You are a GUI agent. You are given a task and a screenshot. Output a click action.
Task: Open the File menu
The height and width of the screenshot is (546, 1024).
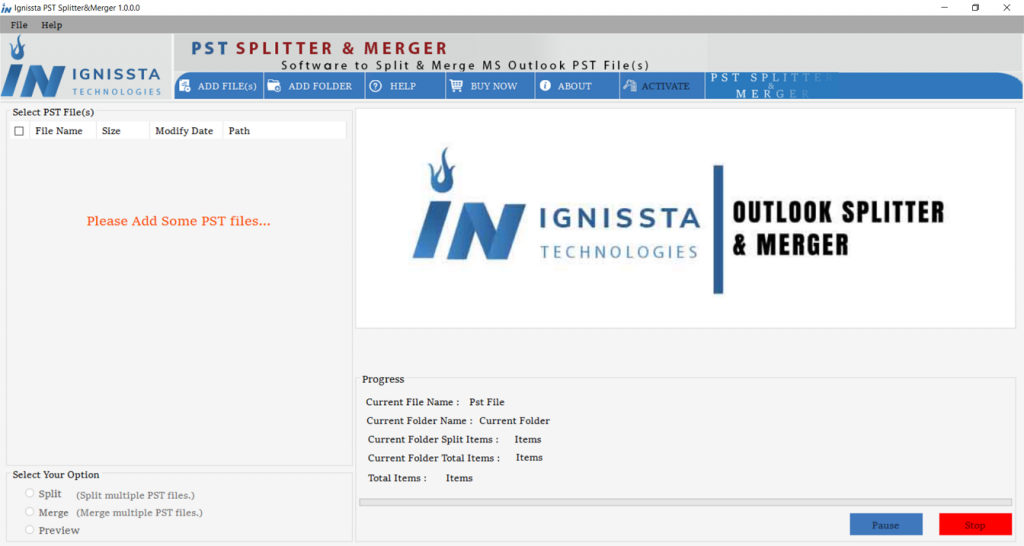19,25
